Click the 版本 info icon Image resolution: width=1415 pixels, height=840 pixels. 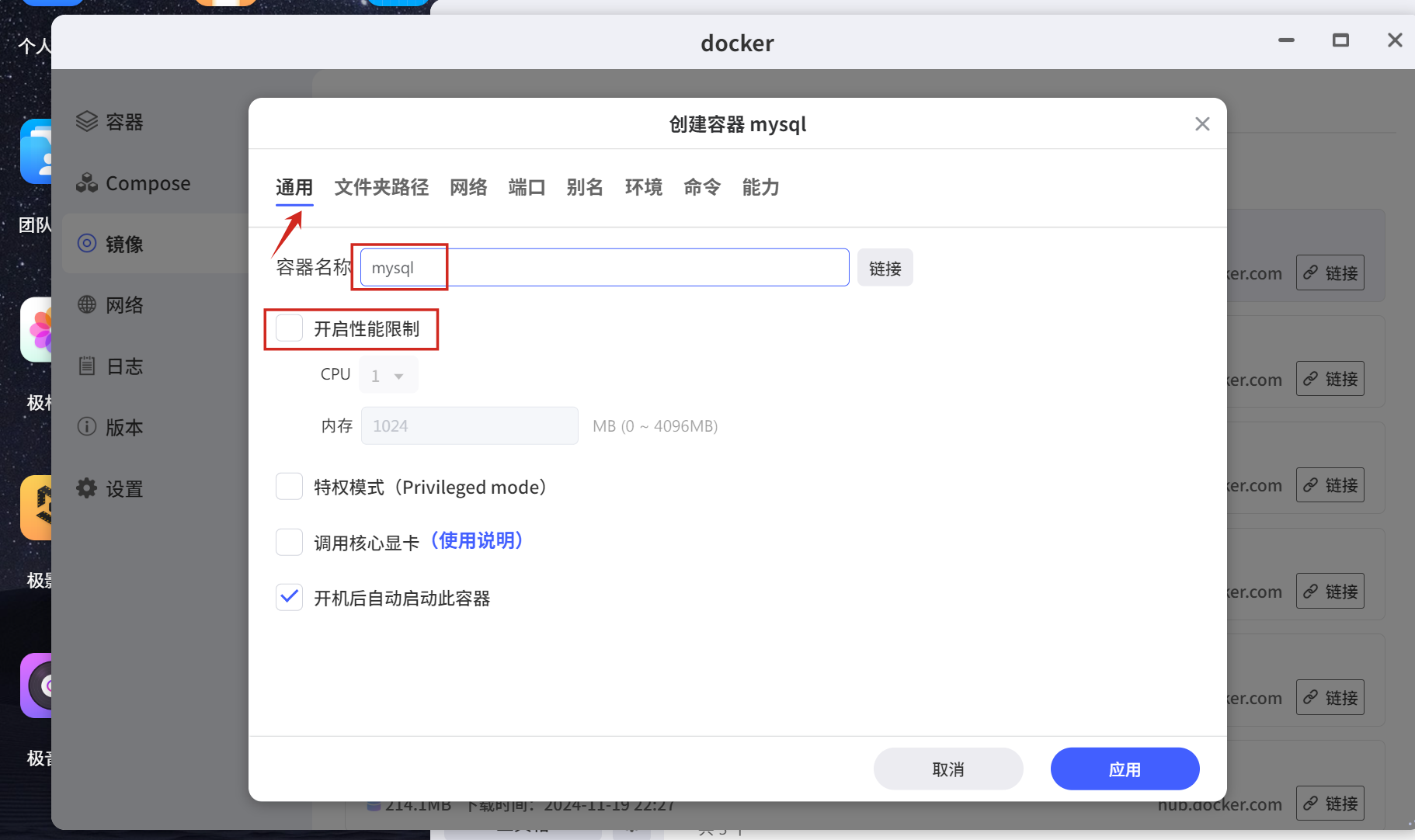point(87,427)
